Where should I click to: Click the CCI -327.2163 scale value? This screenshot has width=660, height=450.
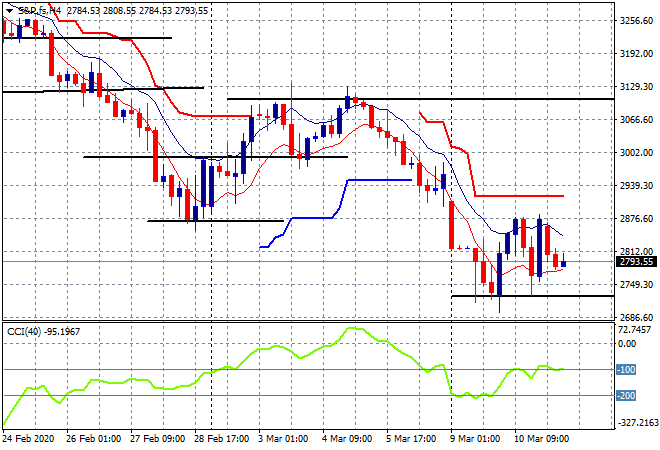click(x=637, y=422)
